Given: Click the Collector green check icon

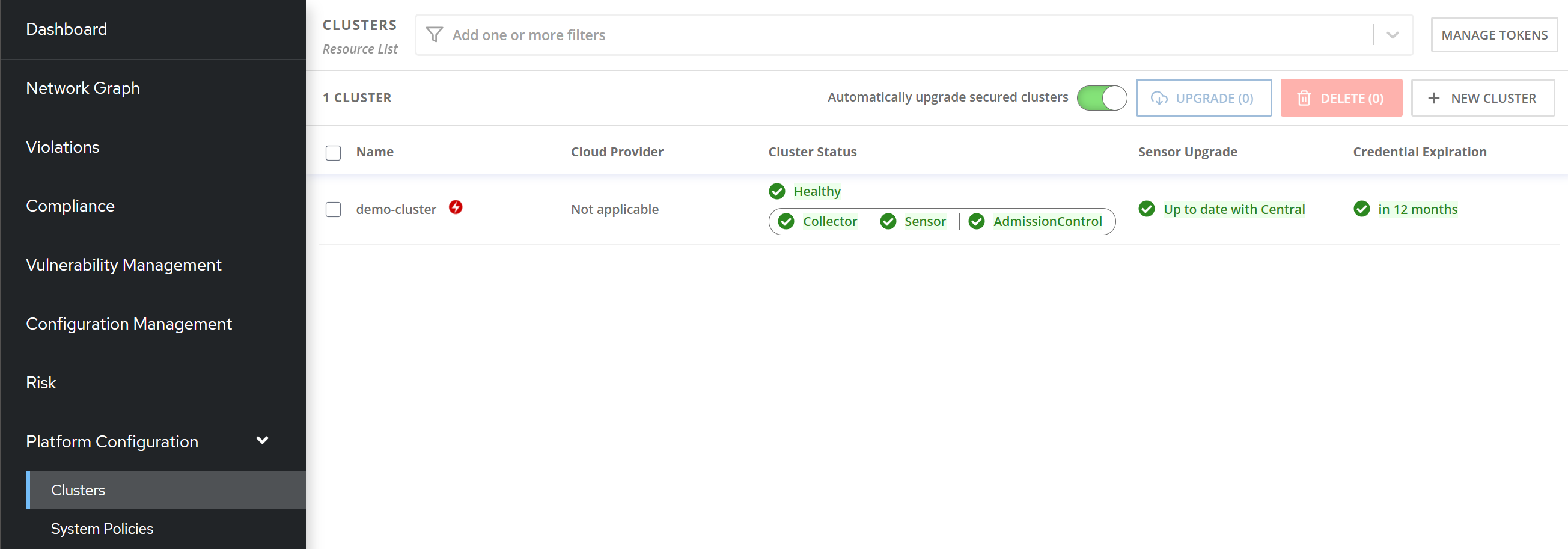Looking at the screenshot, I should coord(786,221).
